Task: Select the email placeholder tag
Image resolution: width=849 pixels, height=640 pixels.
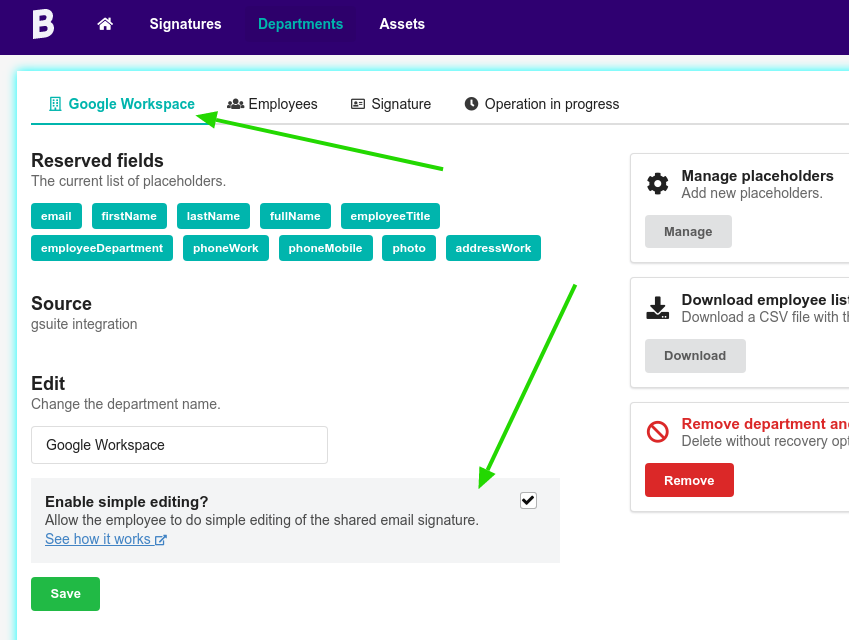Action: point(56,216)
